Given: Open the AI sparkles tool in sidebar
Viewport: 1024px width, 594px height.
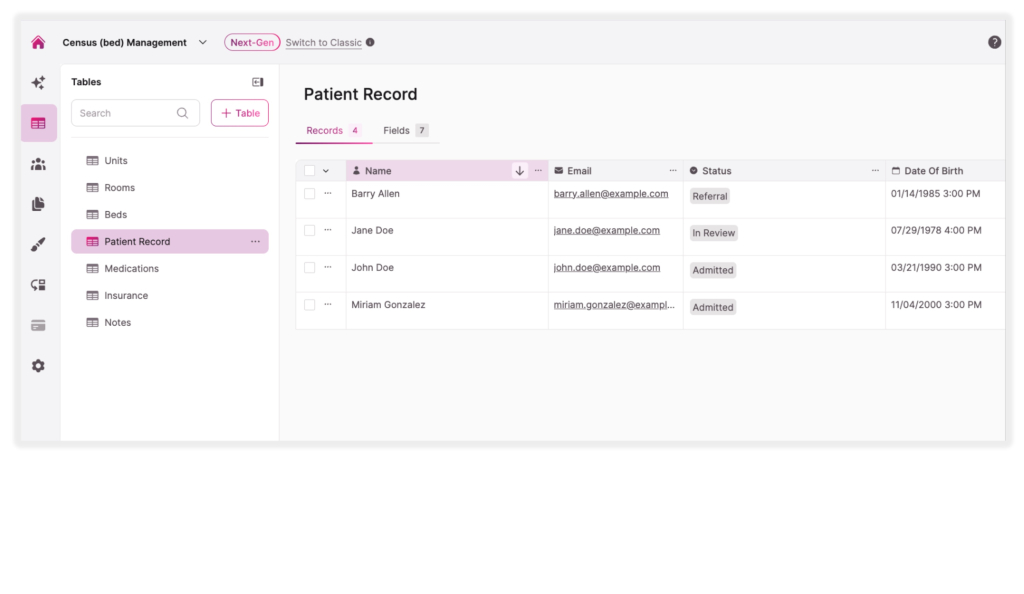Looking at the screenshot, I should [x=38, y=82].
